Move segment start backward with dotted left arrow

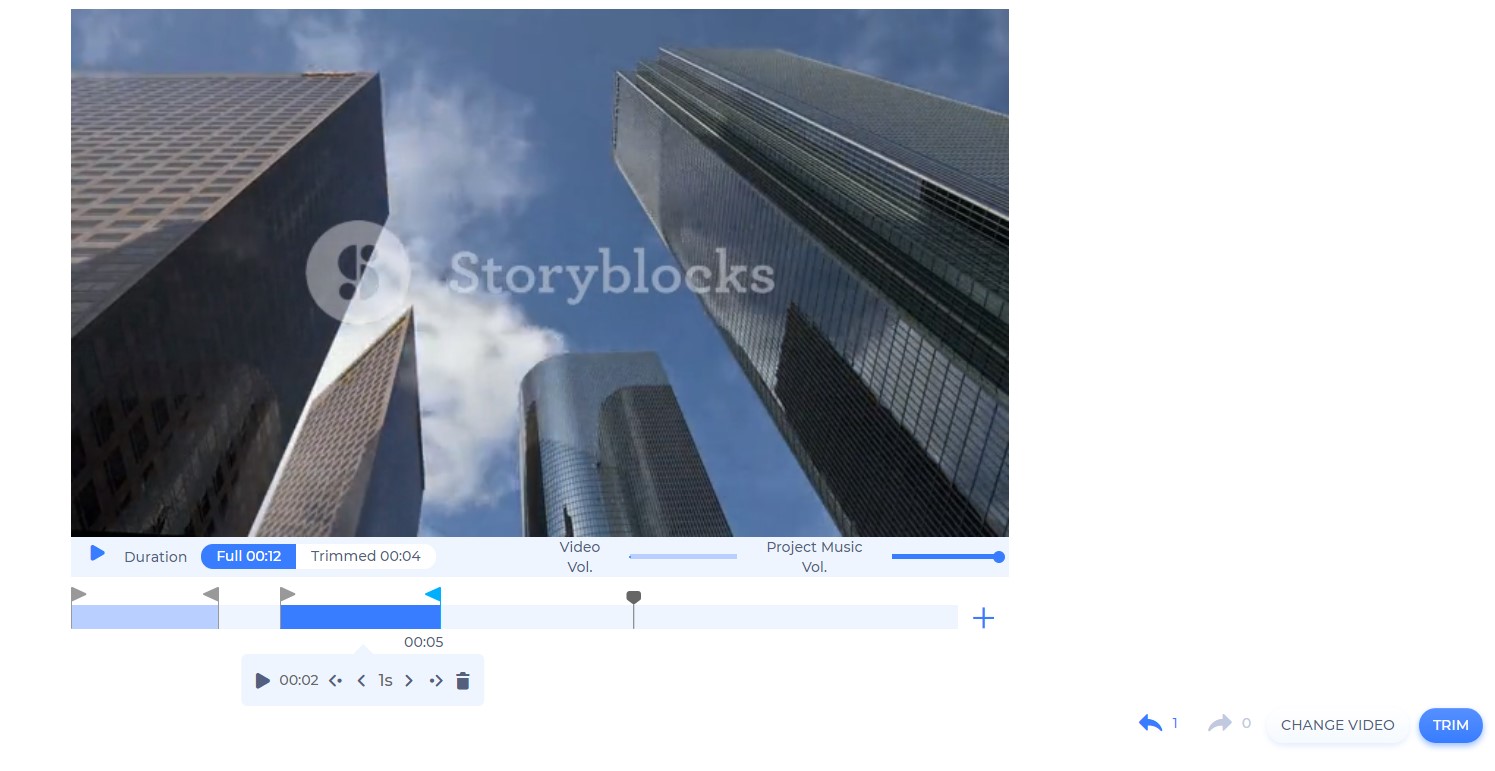pos(336,681)
